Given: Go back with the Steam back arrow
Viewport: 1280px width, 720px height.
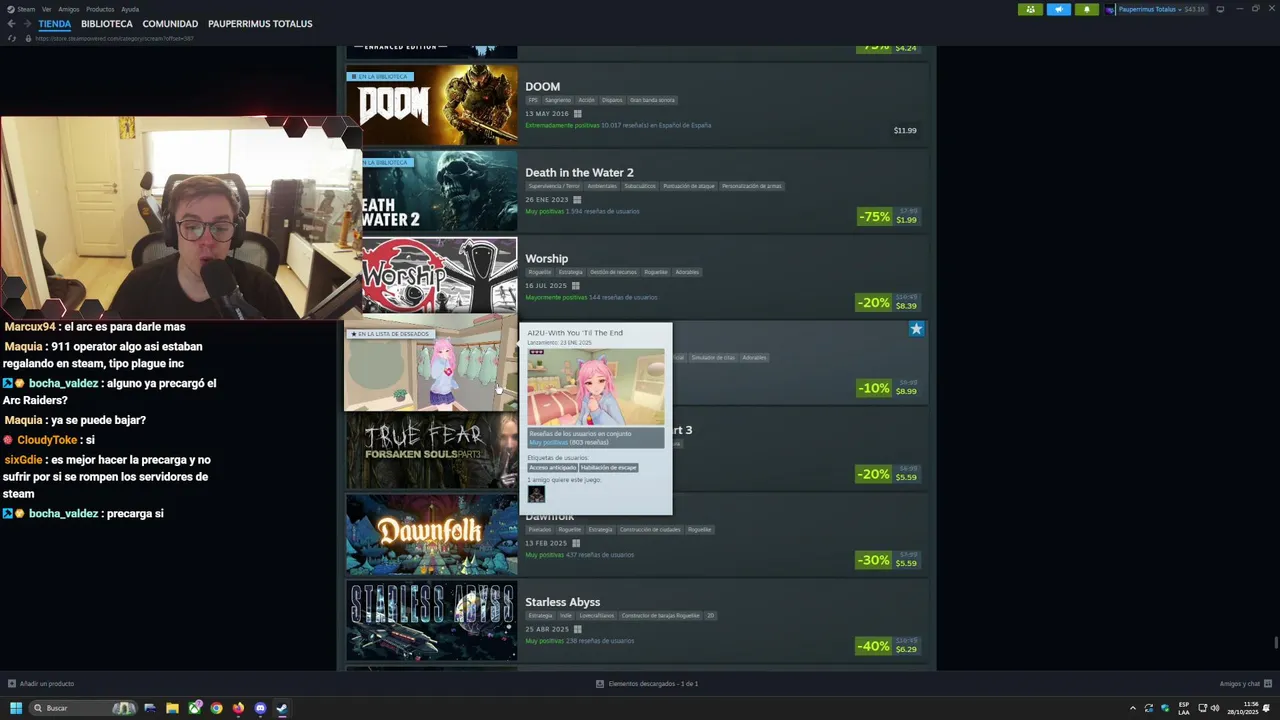Looking at the screenshot, I should [x=12, y=24].
